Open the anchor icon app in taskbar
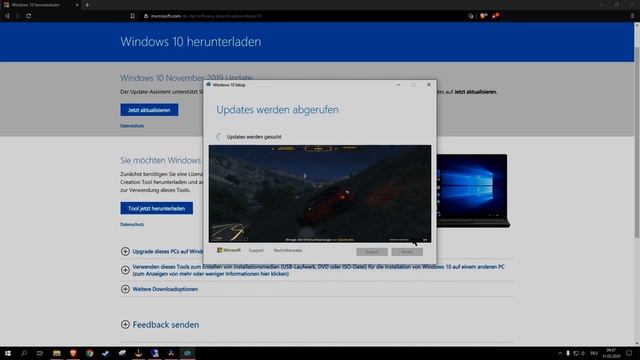The height and width of the screenshot is (360, 640). (x=138, y=353)
